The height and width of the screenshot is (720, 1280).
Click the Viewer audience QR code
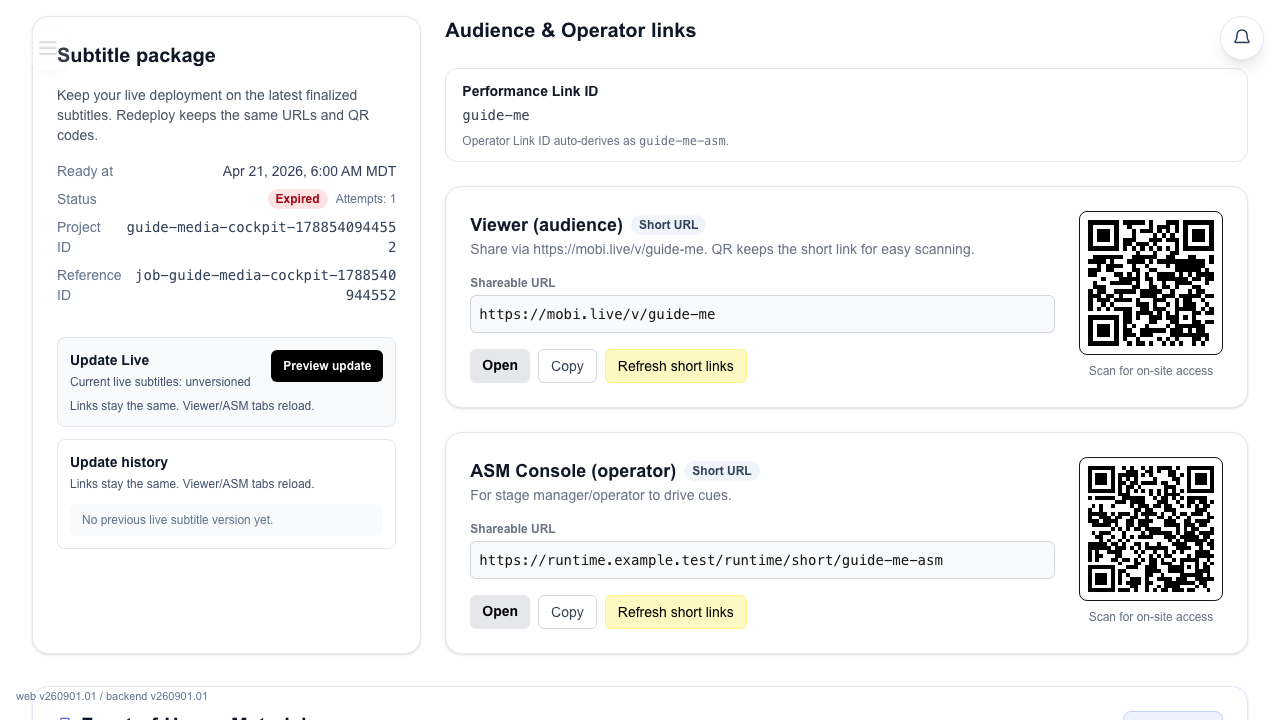(1151, 283)
